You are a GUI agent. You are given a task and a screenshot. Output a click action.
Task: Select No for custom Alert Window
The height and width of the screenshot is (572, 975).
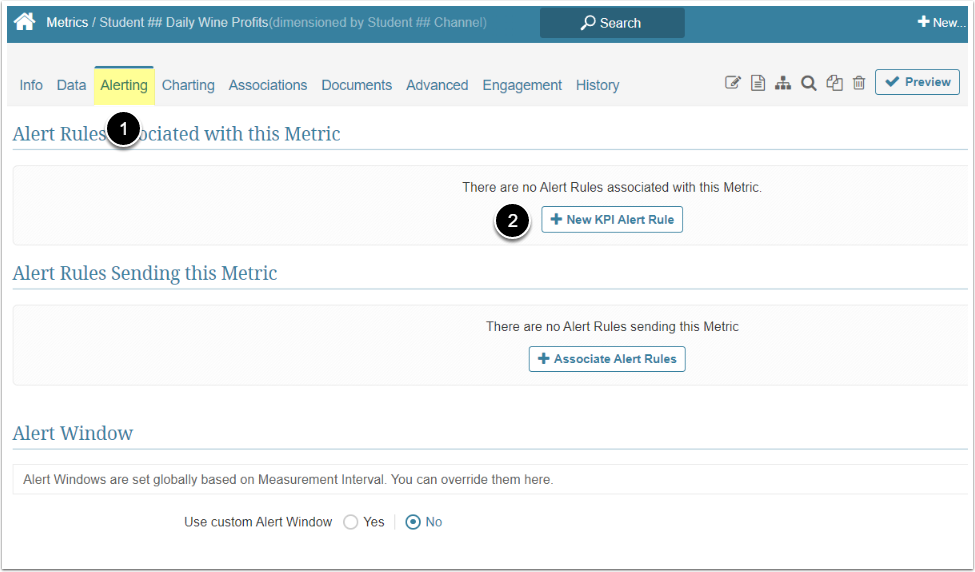[413, 522]
